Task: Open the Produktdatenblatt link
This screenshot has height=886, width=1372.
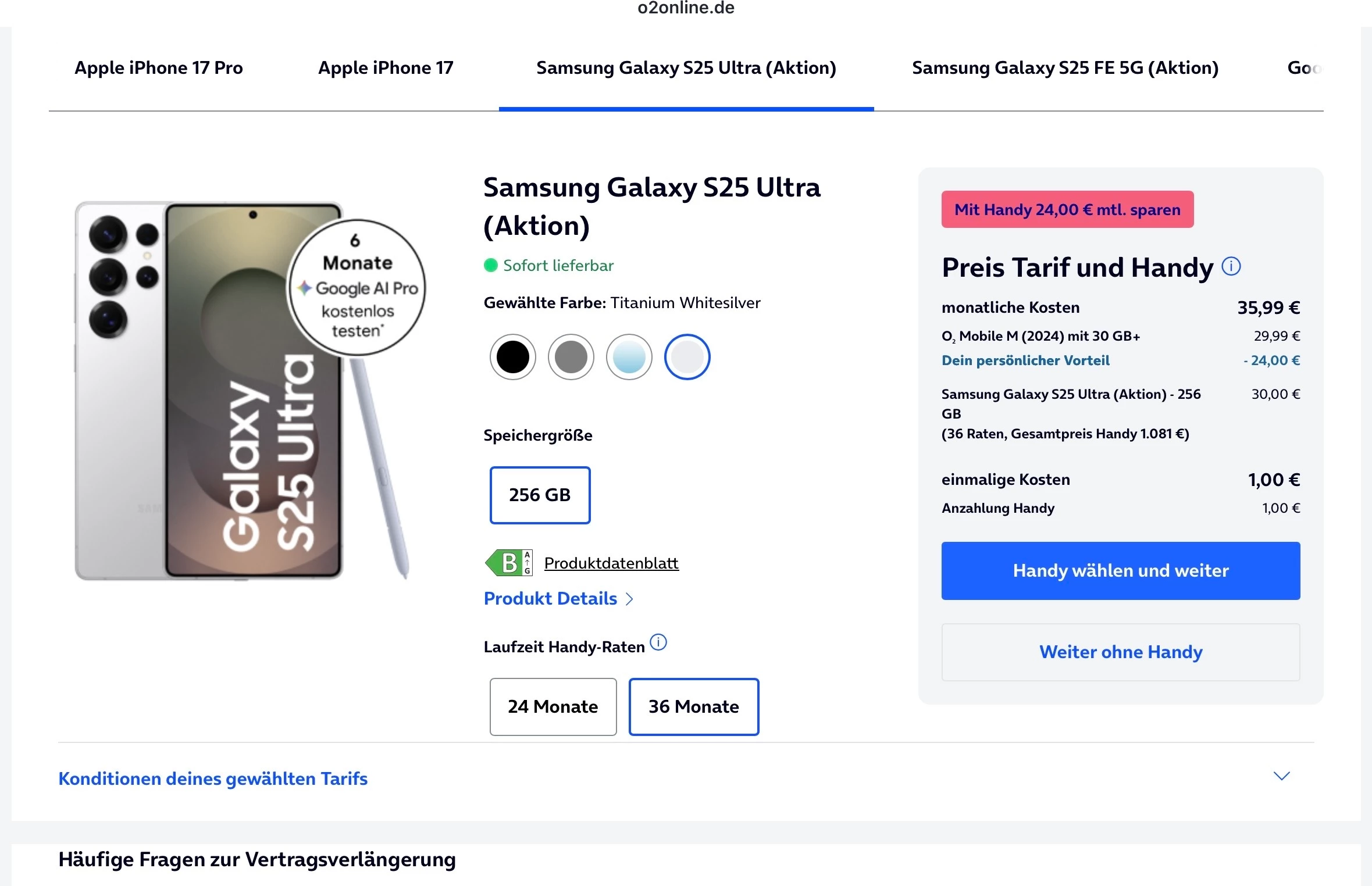Action: pos(611,563)
